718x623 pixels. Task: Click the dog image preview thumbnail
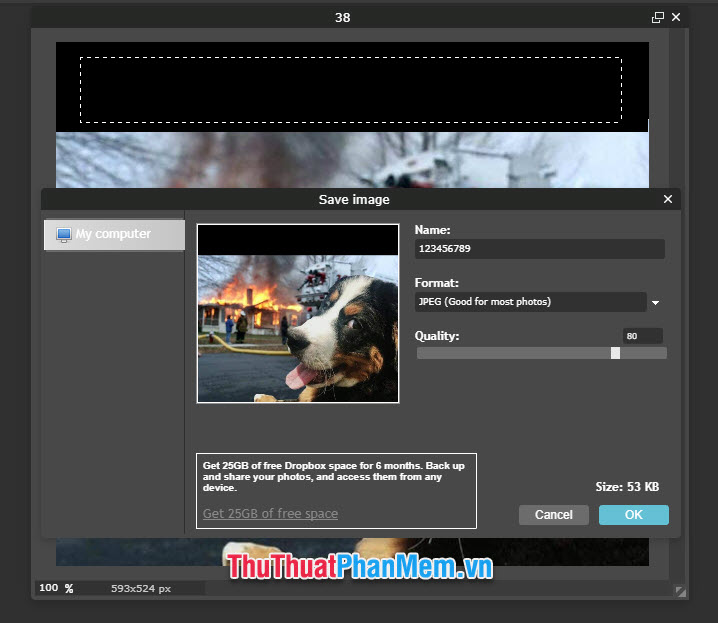click(298, 314)
